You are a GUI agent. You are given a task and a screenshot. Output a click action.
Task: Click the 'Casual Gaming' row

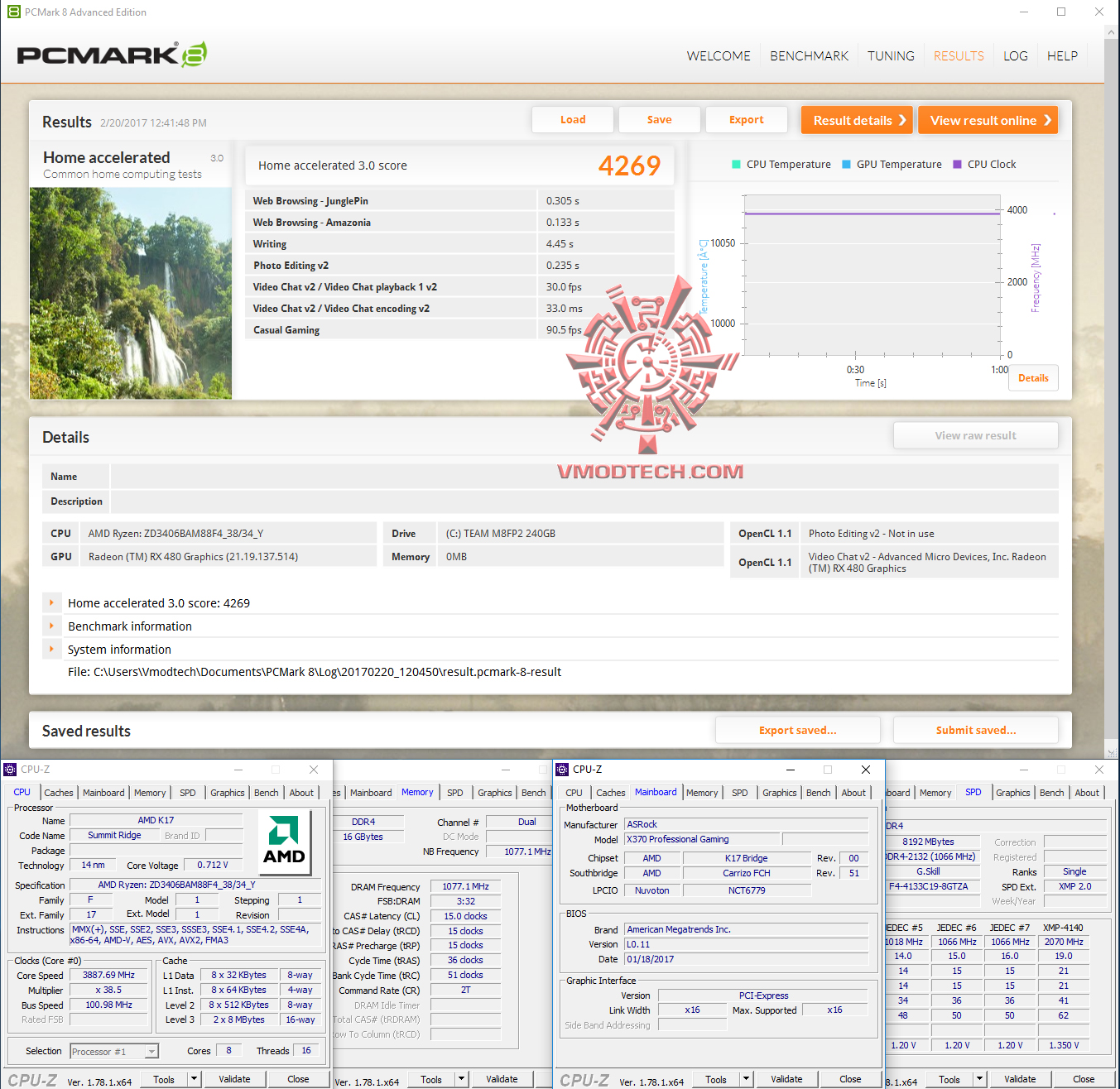pyautogui.click(x=460, y=330)
